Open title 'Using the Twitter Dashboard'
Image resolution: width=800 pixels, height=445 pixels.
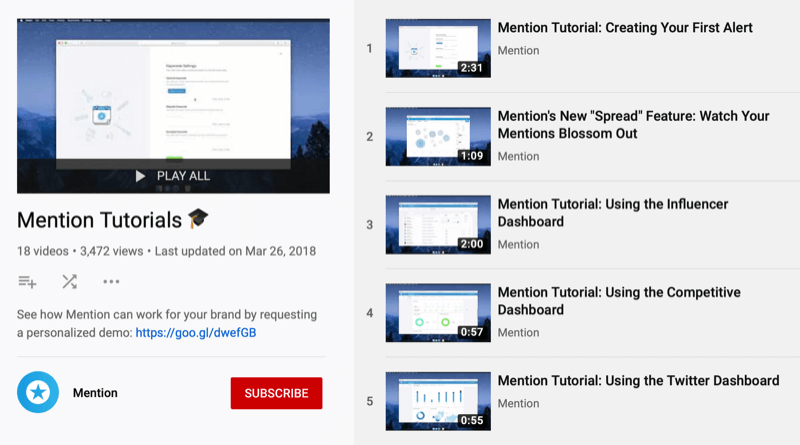coord(638,381)
